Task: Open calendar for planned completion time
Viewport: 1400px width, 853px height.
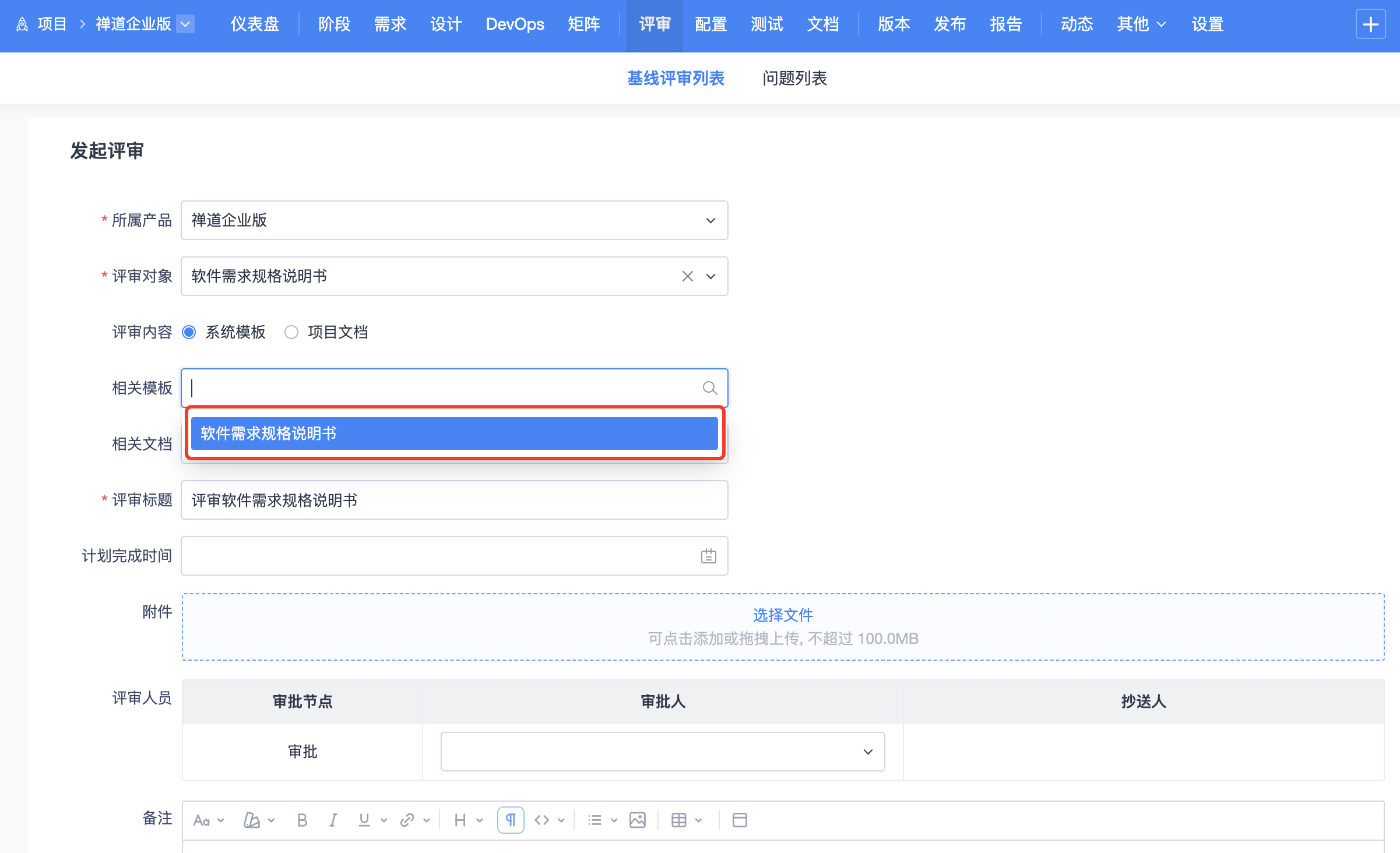Action: click(x=708, y=556)
